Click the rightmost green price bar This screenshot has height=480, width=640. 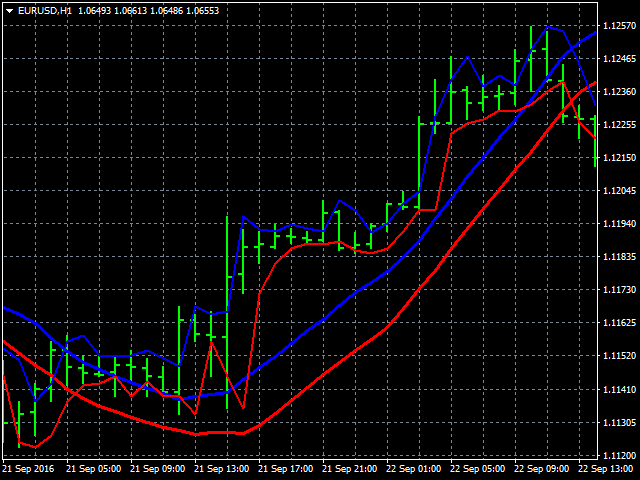595,140
